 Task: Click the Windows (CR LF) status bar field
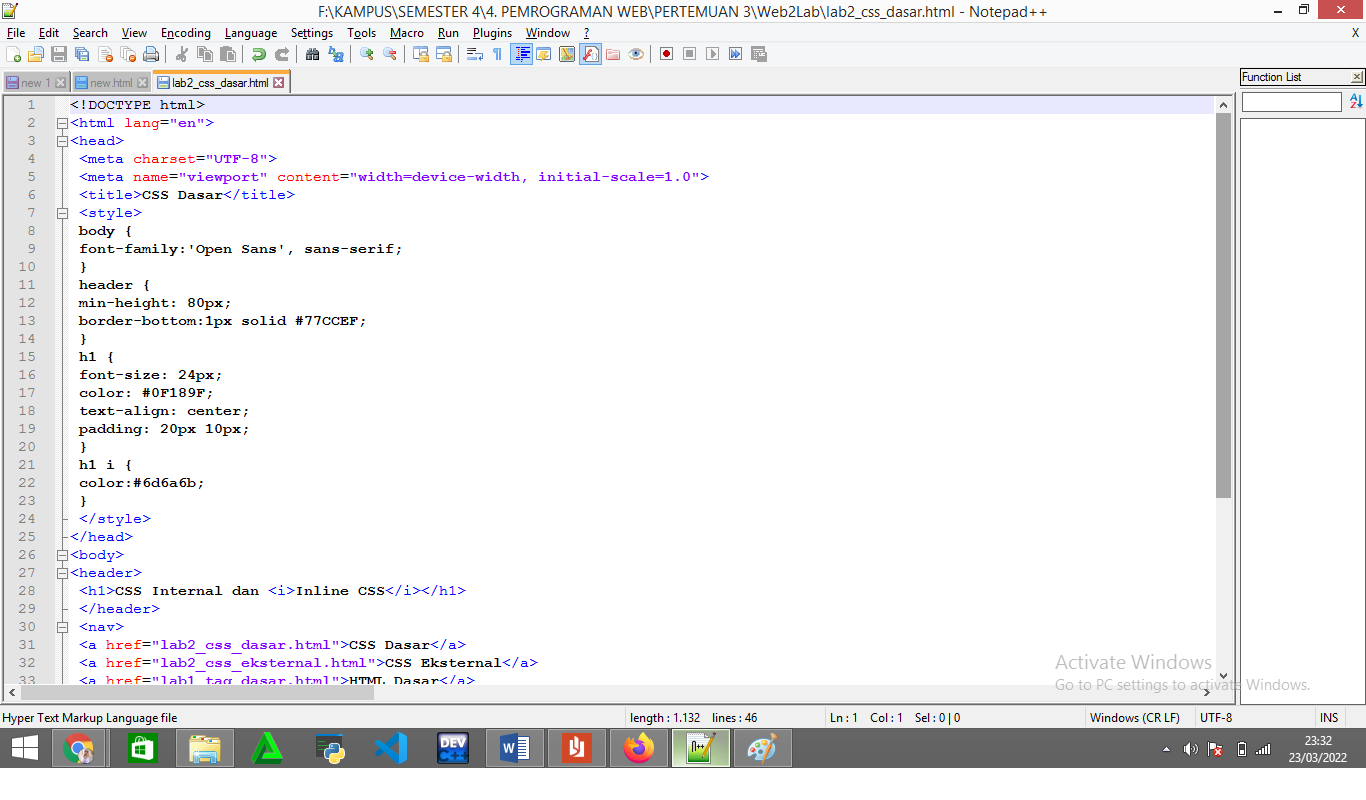point(1134,718)
